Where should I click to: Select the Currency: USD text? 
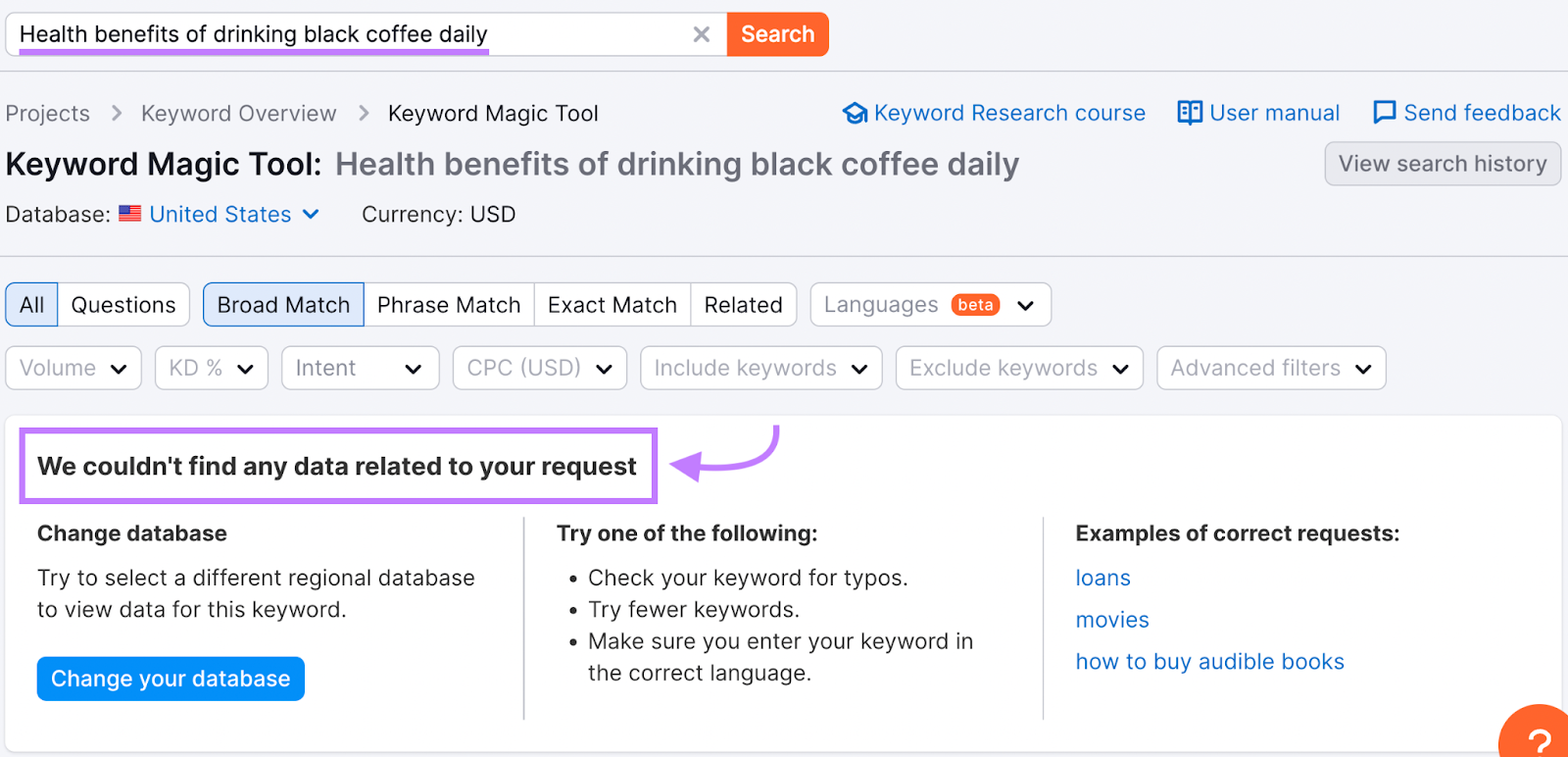click(438, 214)
